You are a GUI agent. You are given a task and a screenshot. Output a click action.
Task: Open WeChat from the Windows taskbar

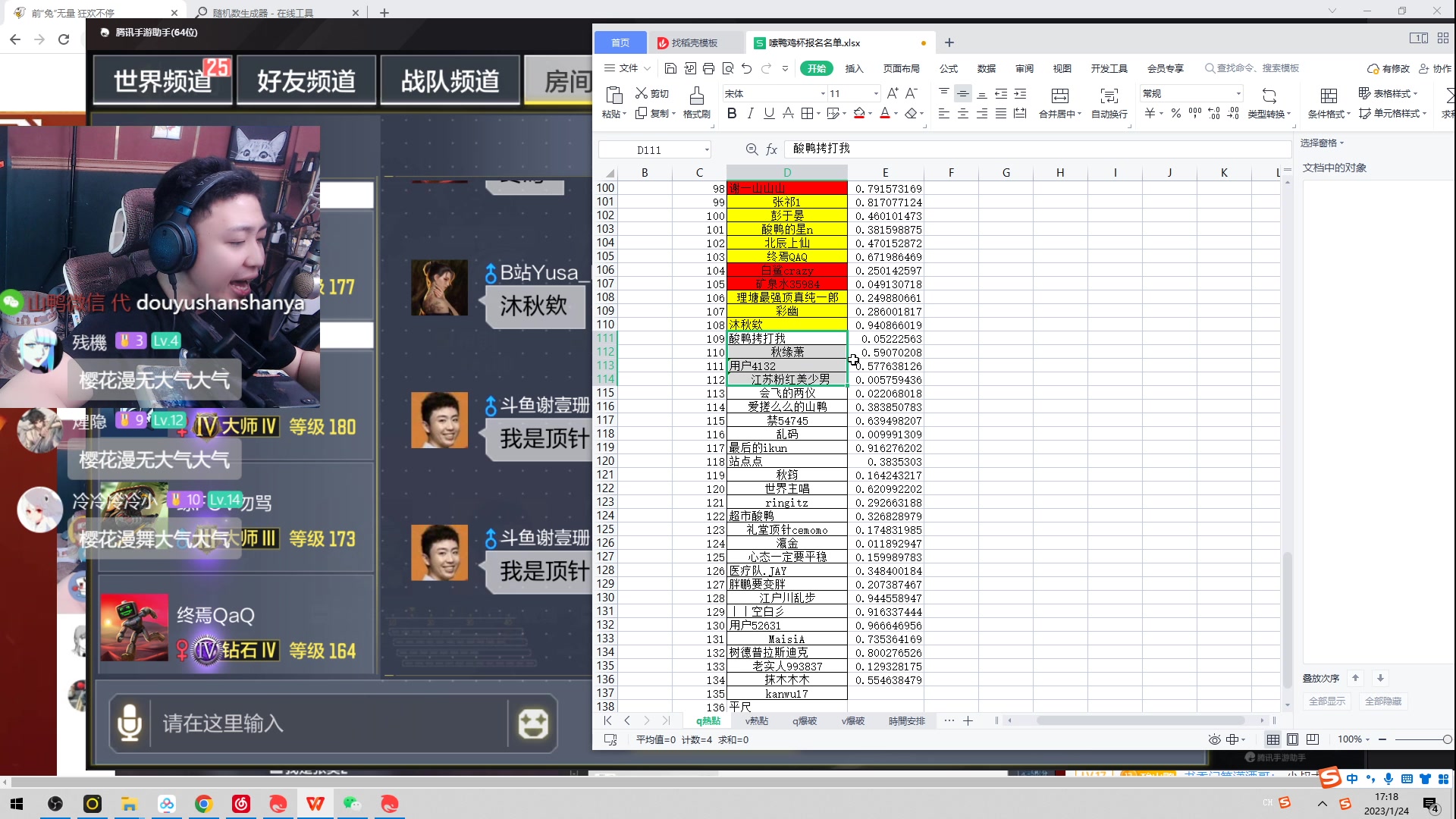click(x=353, y=804)
